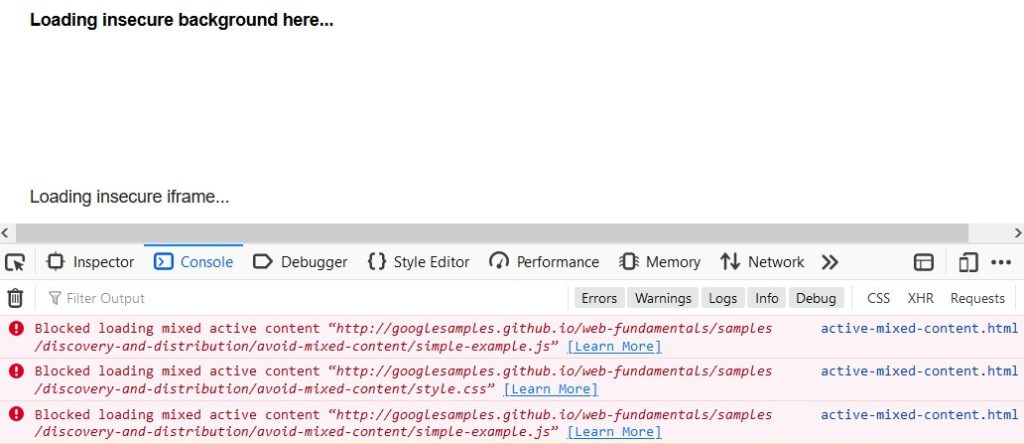Enable the XHR filter
The width and height of the screenshot is (1024, 444).
[920, 298]
